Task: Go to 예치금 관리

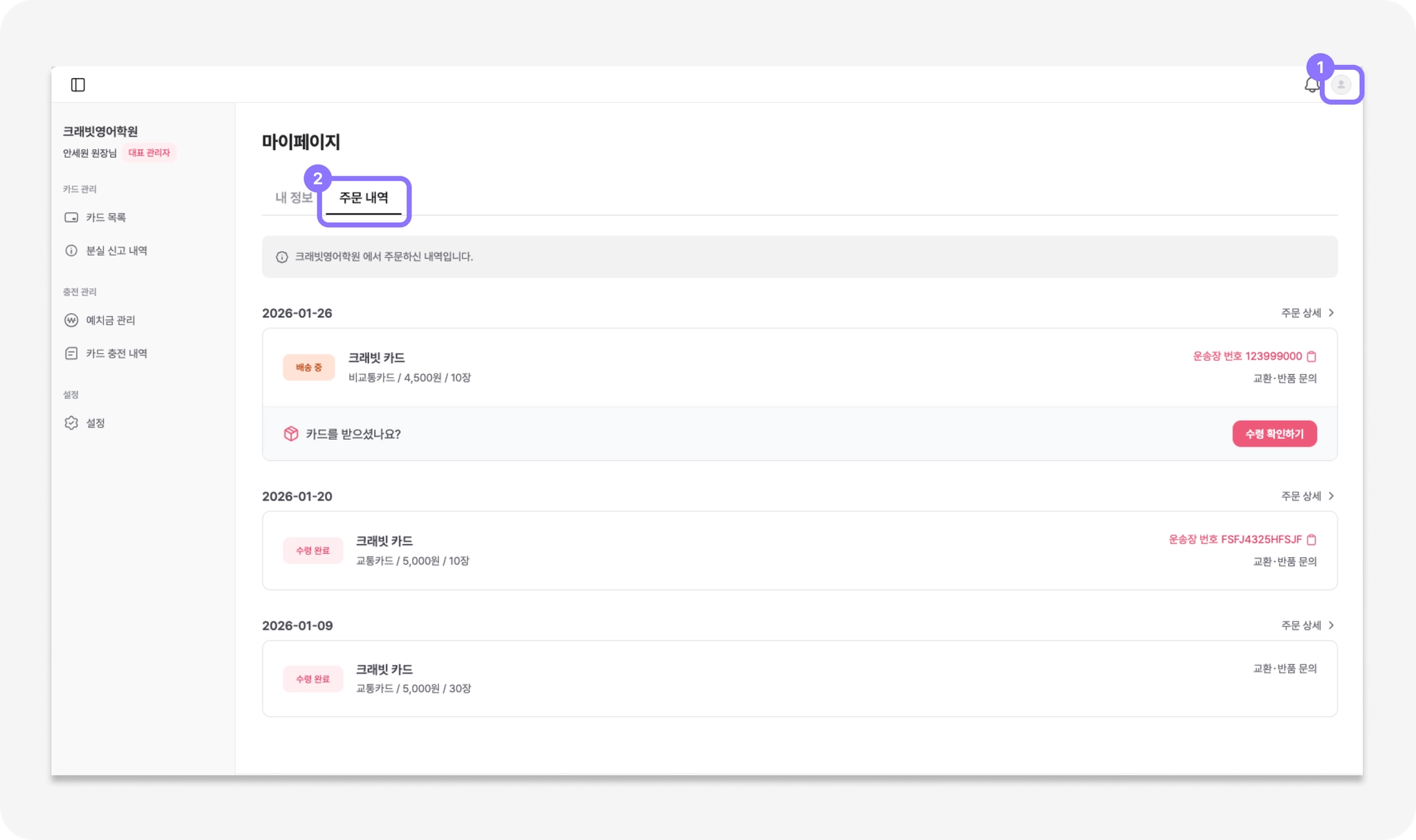Action: (x=110, y=321)
